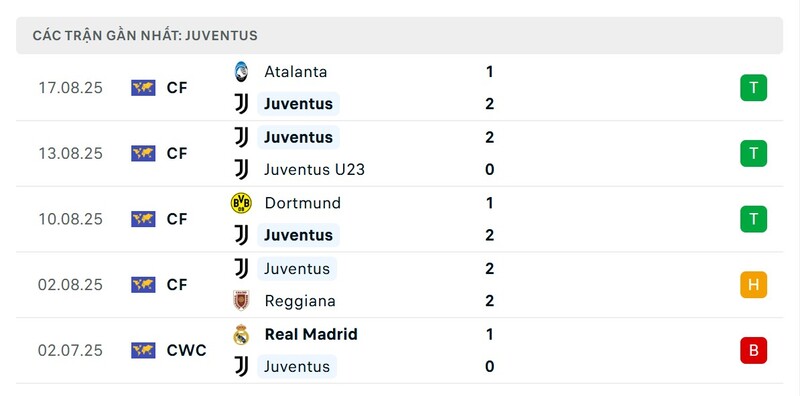
Task: Click the Reggiana club crest
Action: (241, 301)
